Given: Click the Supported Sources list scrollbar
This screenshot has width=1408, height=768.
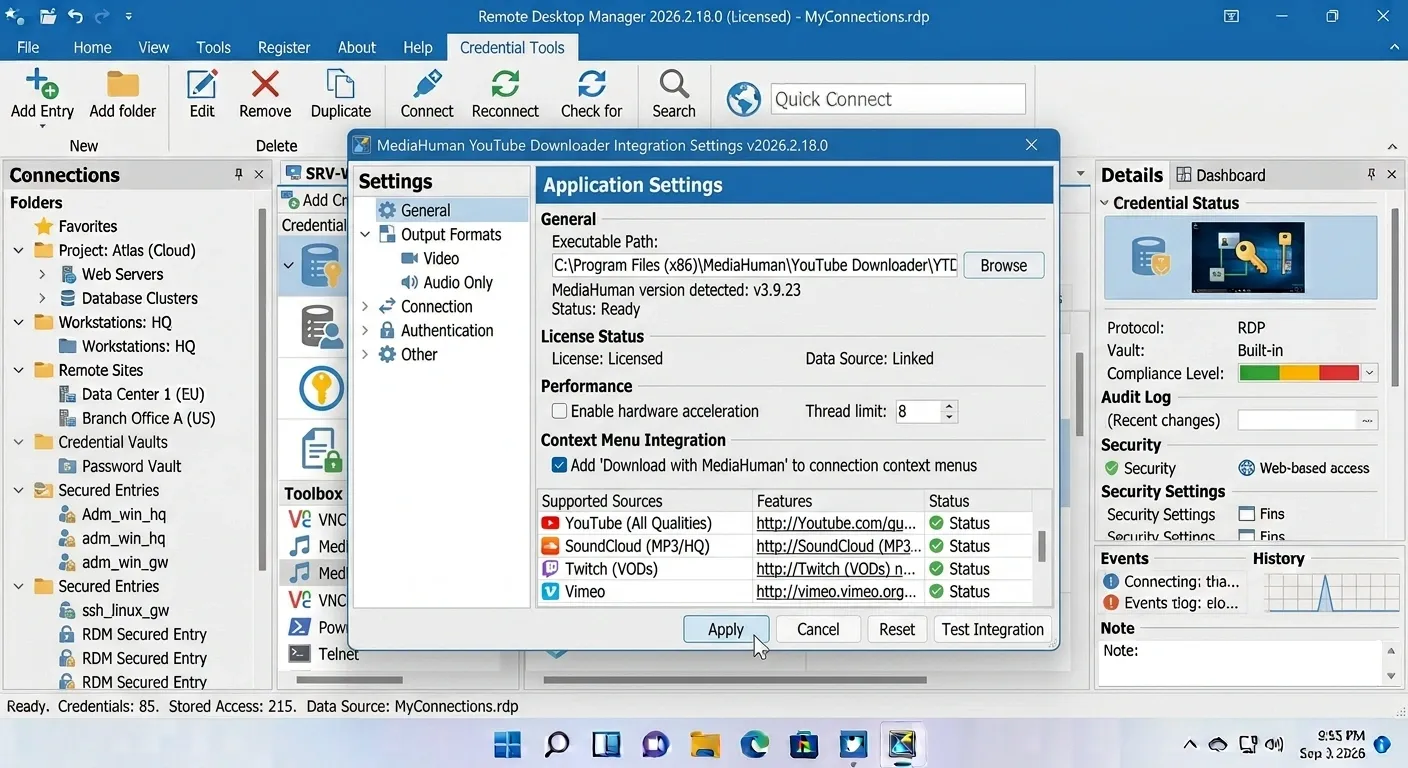Looking at the screenshot, I should pos(1041,546).
